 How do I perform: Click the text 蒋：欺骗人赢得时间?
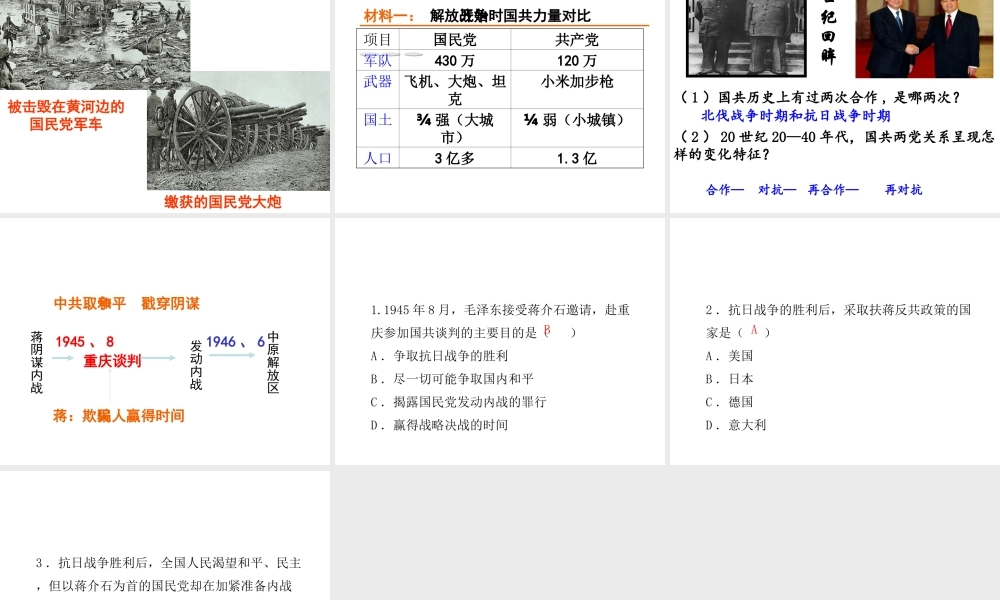(x=119, y=416)
